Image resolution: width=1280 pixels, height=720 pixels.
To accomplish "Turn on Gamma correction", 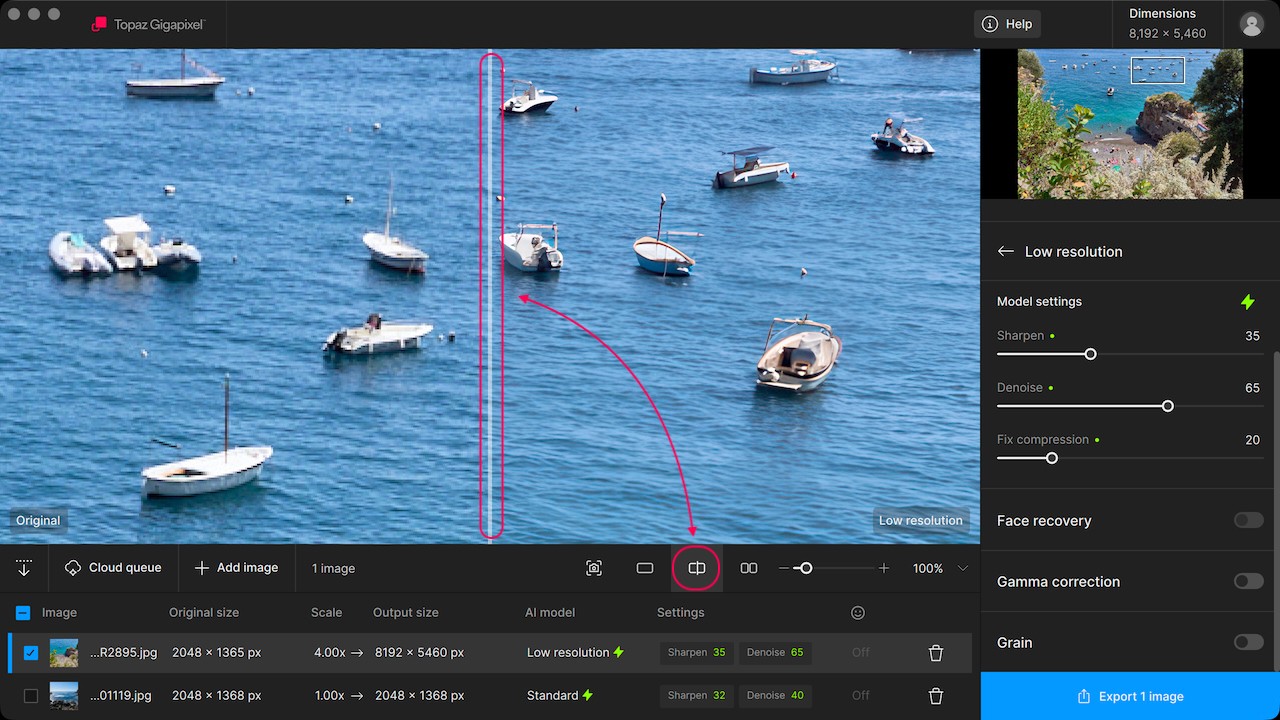I will pyautogui.click(x=1248, y=581).
